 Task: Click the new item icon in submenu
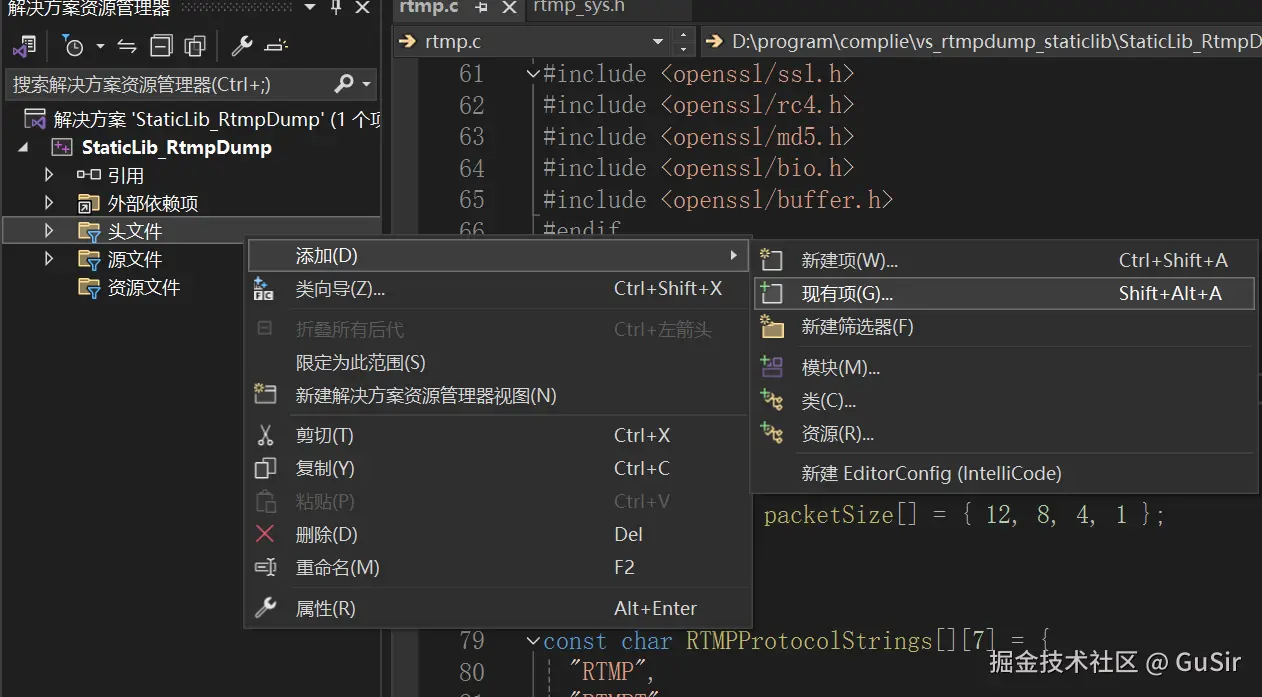[771, 260]
